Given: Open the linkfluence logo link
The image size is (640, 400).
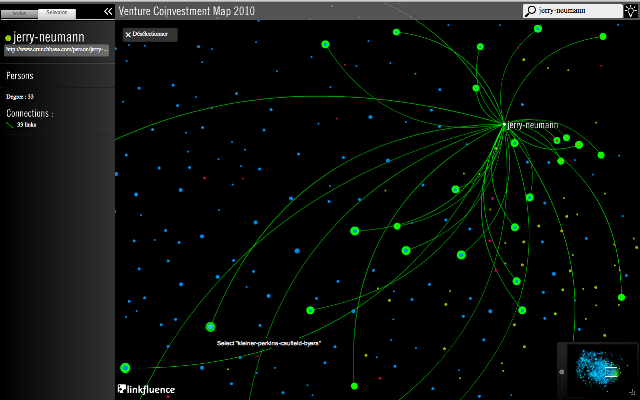Looking at the screenshot, I should coord(146,389).
